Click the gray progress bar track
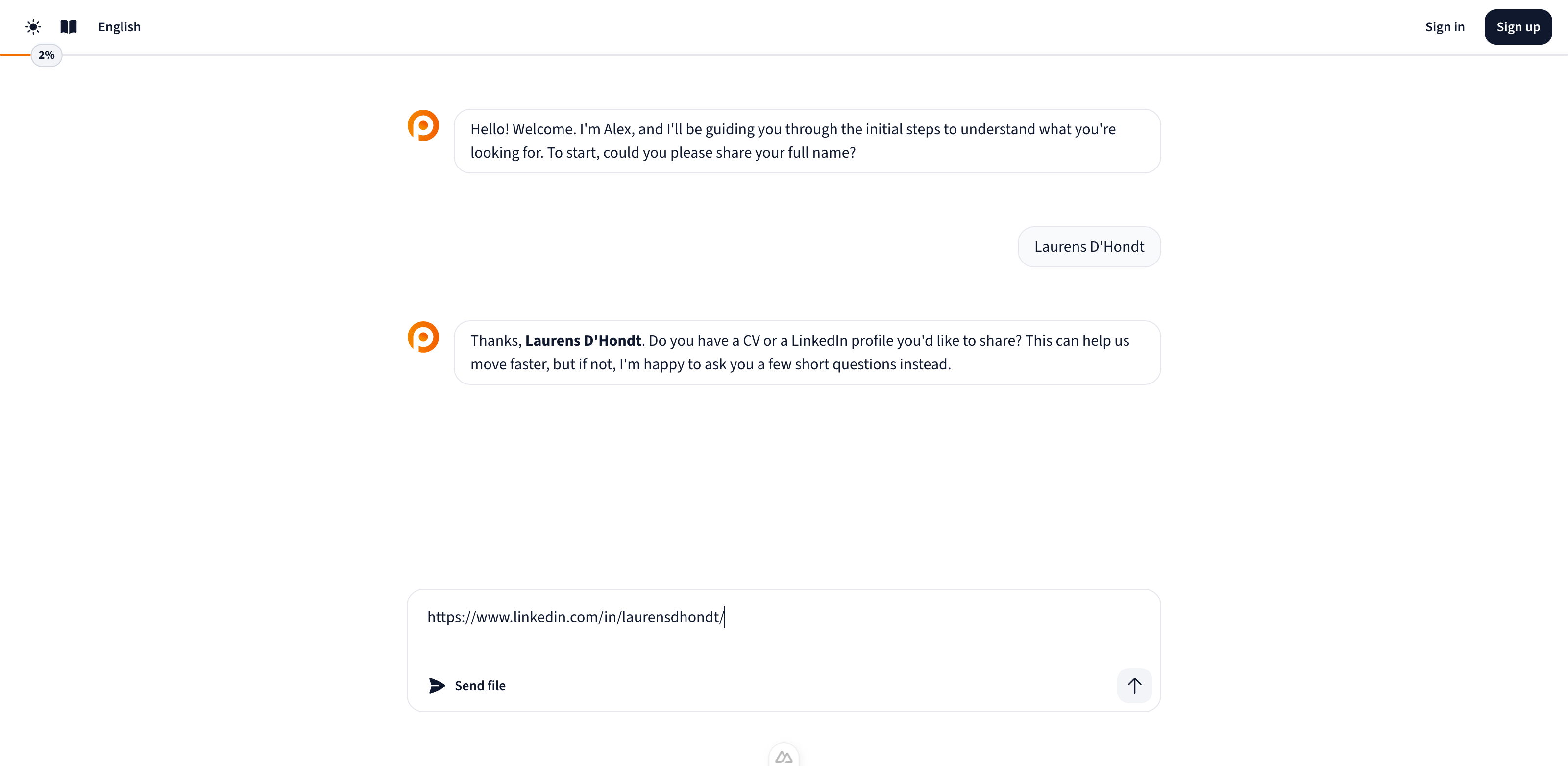The image size is (1568, 766). [x=791, y=55]
